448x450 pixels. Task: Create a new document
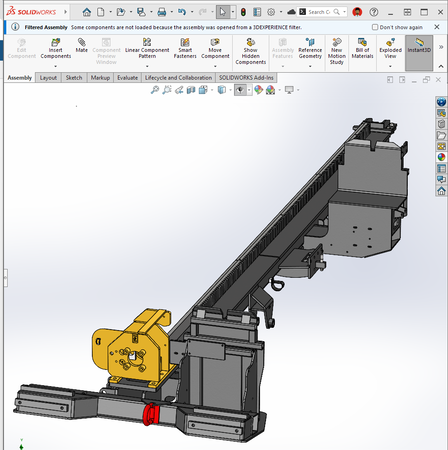click(x=100, y=12)
